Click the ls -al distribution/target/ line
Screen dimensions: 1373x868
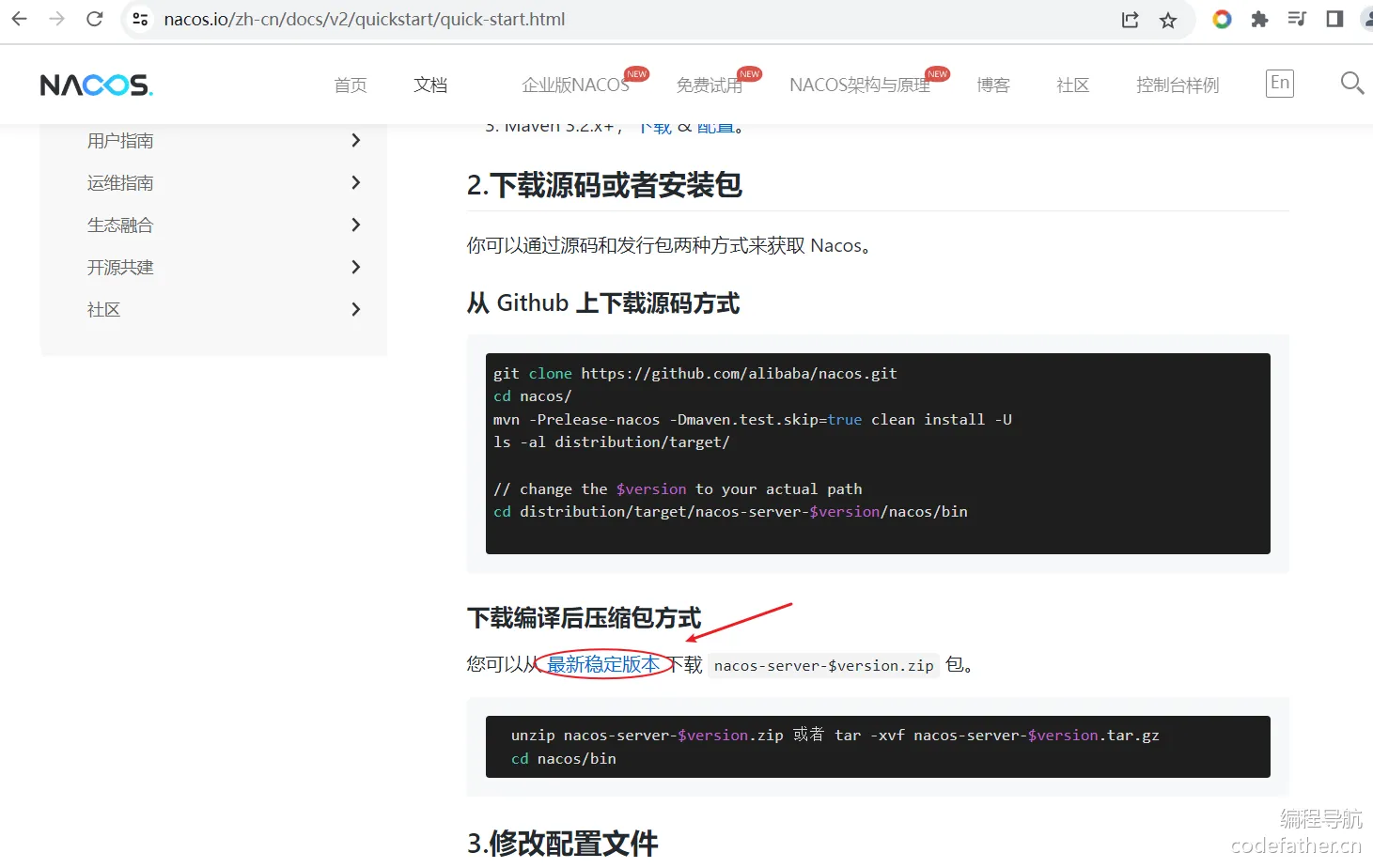pos(612,442)
